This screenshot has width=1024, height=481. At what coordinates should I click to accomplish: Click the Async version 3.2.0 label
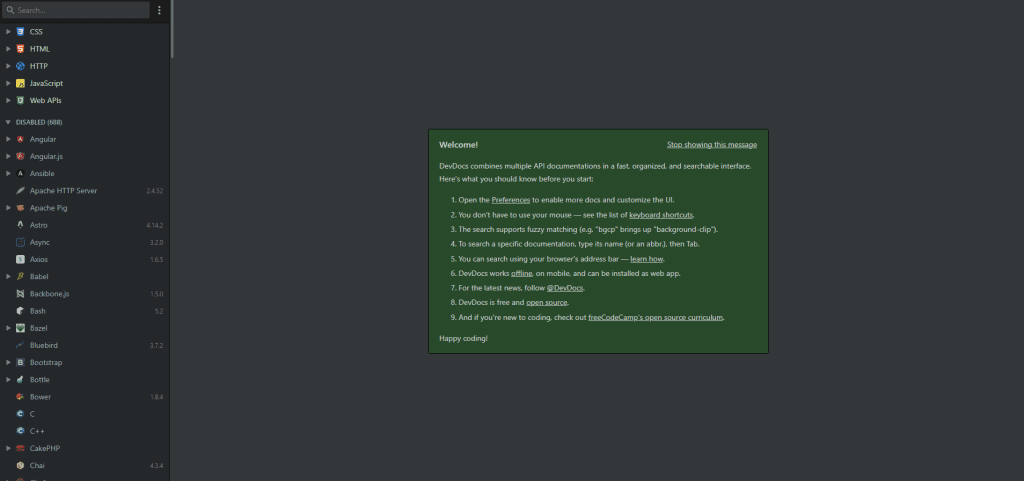tap(156, 242)
